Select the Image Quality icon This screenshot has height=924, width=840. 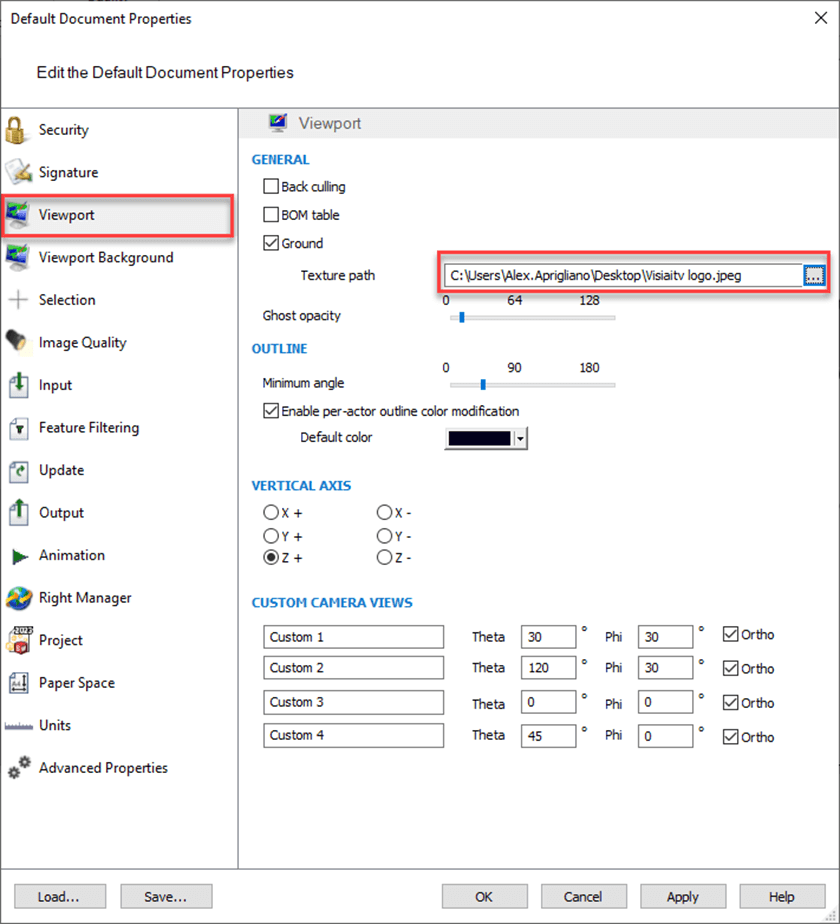point(17,343)
